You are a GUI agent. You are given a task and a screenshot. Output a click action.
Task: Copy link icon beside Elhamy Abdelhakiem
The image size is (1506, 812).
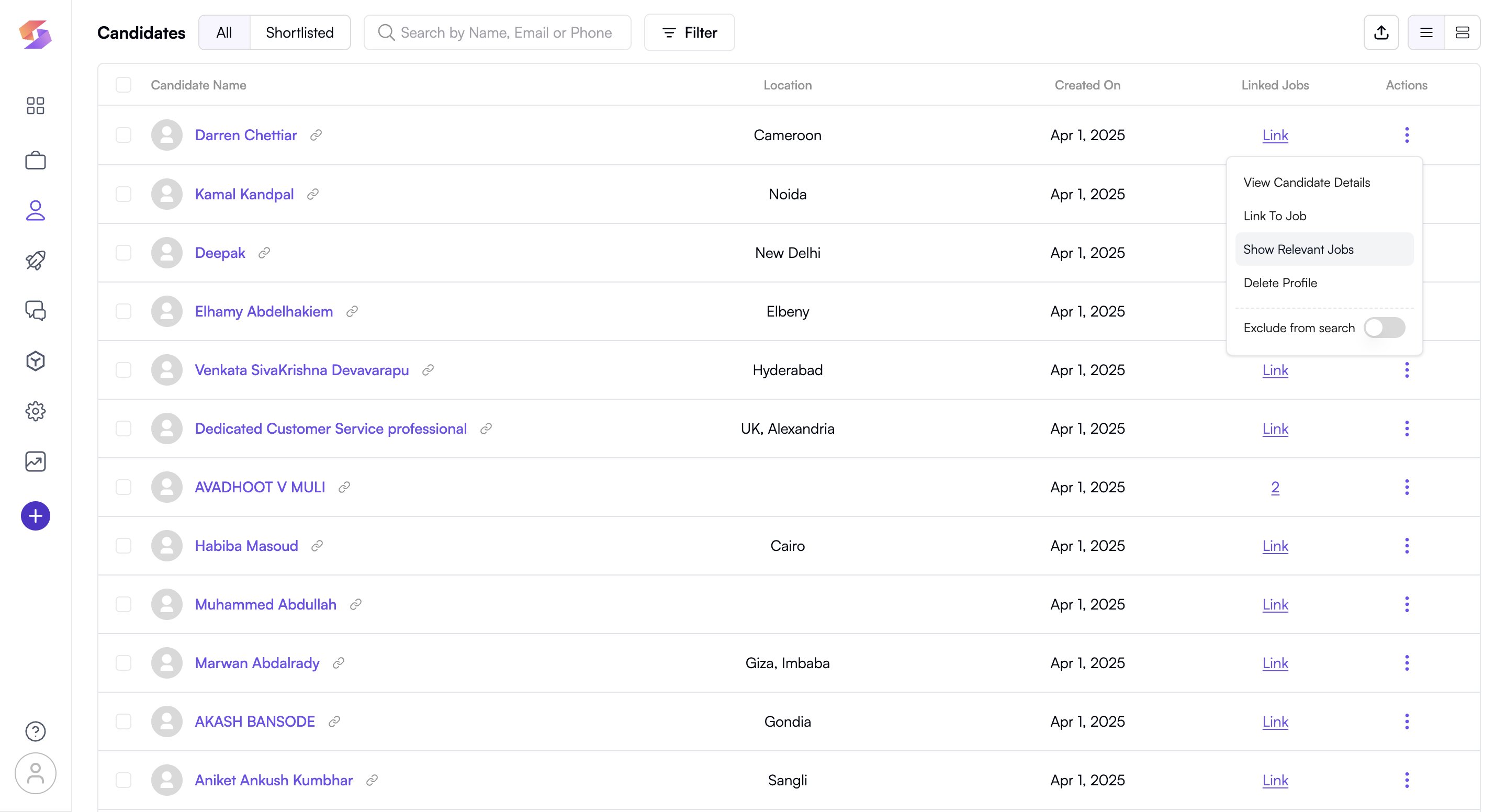pos(352,312)
